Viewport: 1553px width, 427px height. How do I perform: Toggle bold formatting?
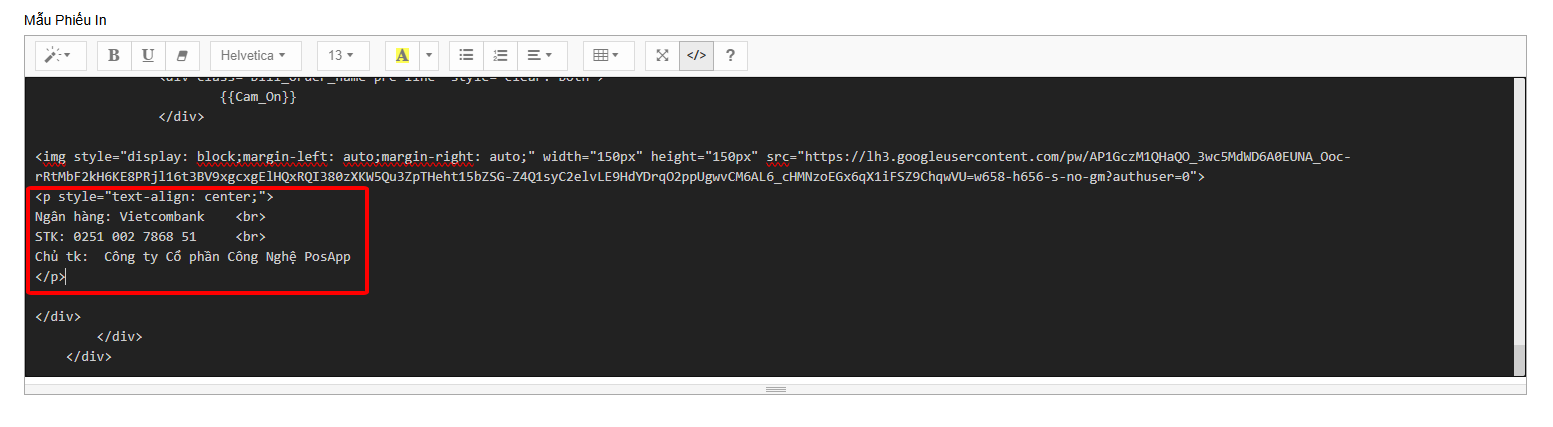[114, 56]
